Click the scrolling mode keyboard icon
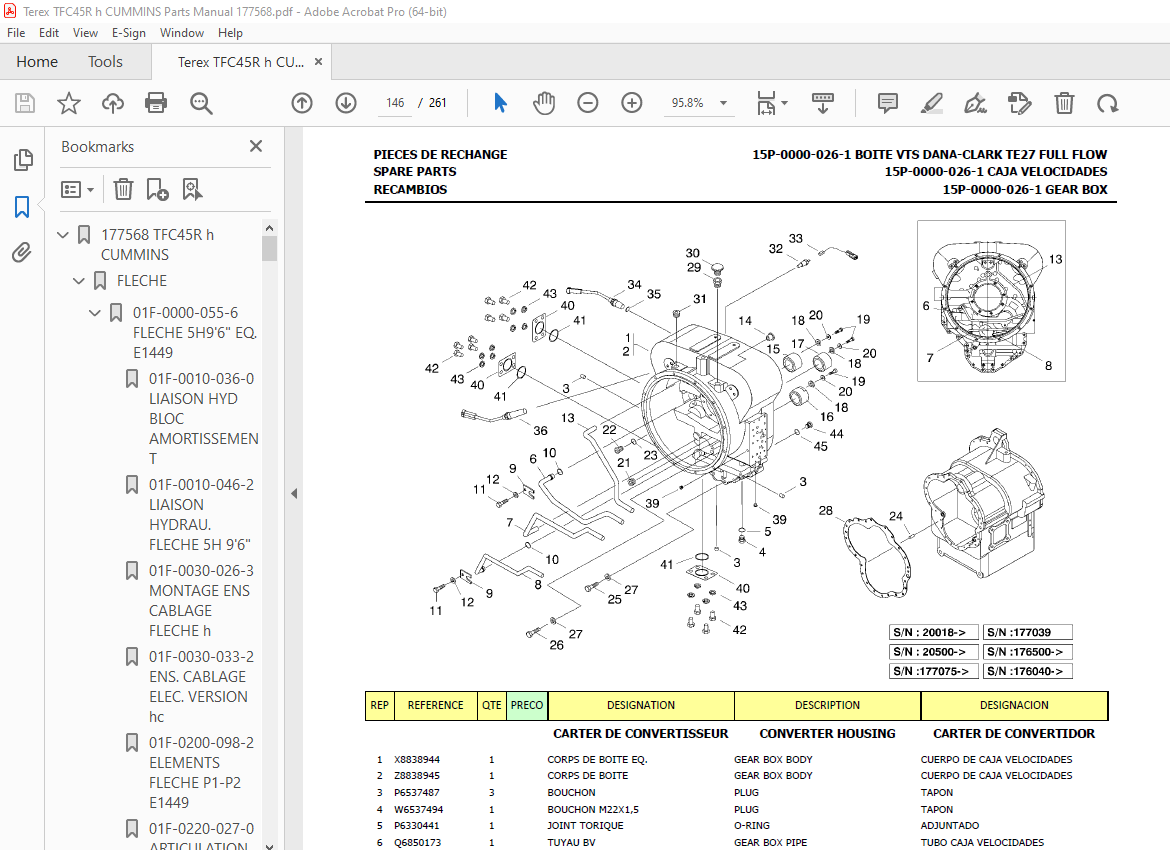This screenshot has height=850, width=1170. (822, 103)
